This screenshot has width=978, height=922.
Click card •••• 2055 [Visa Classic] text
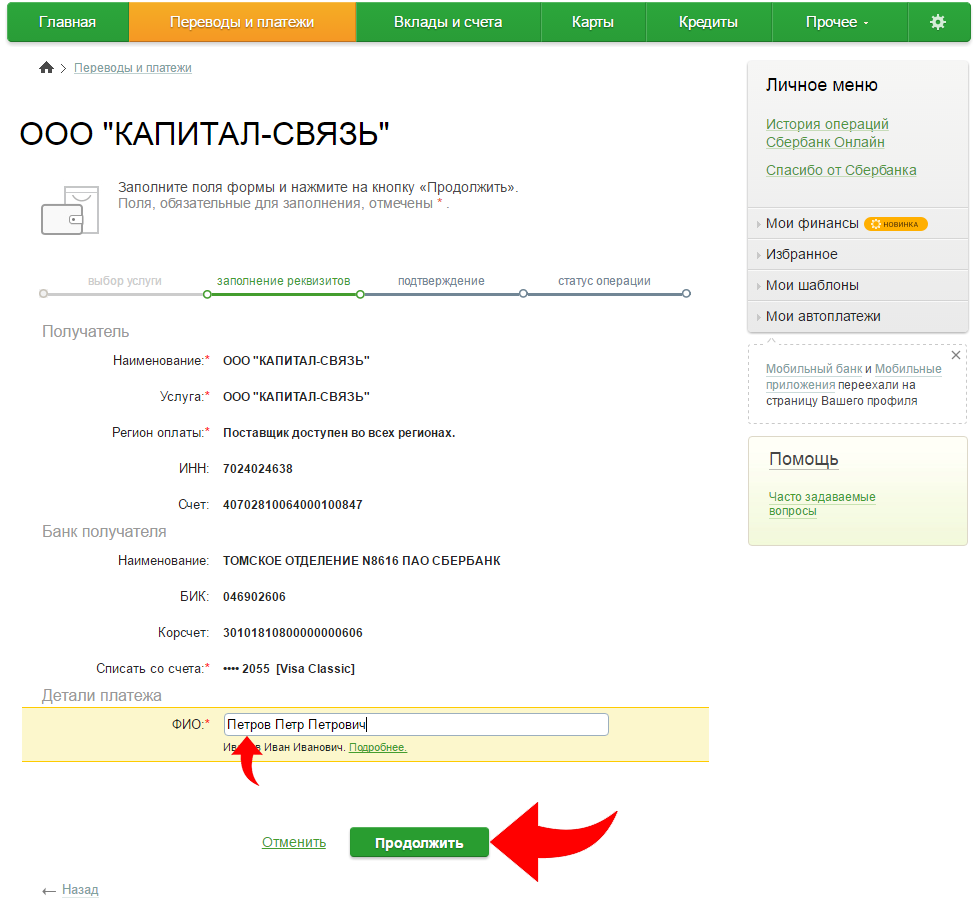(x=289, y=669)
